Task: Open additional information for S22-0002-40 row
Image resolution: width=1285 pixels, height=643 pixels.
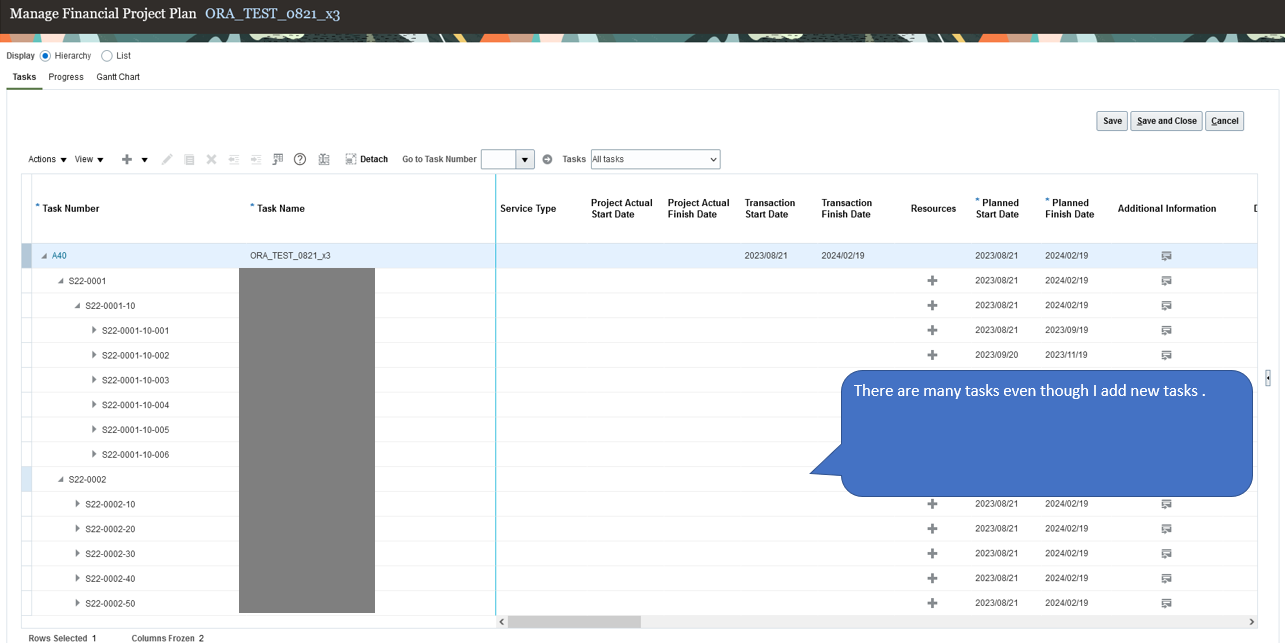Action: tap(1166, 578)
